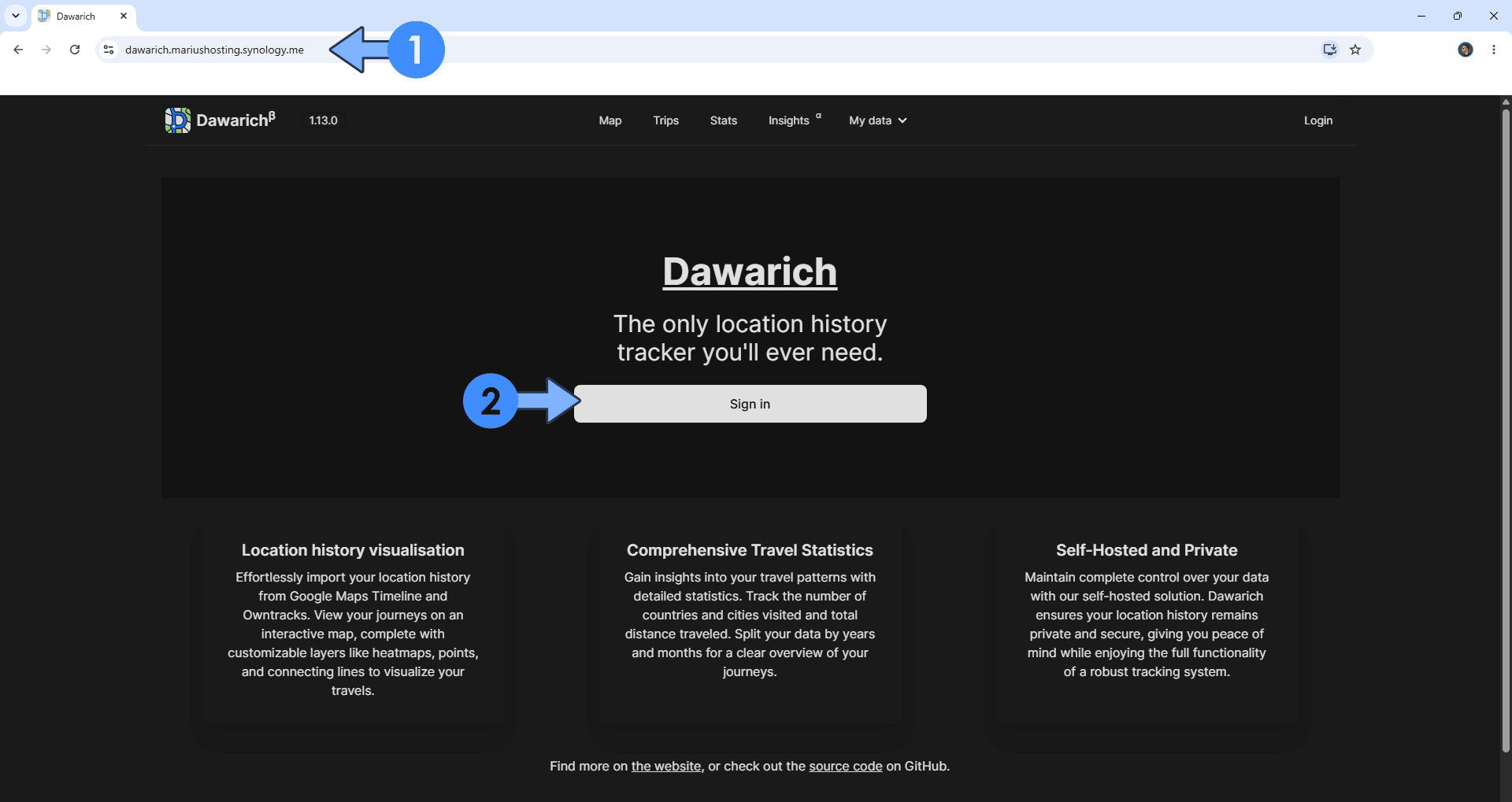
Task: Open site information icon in address bar
Action: coord(109,50)
